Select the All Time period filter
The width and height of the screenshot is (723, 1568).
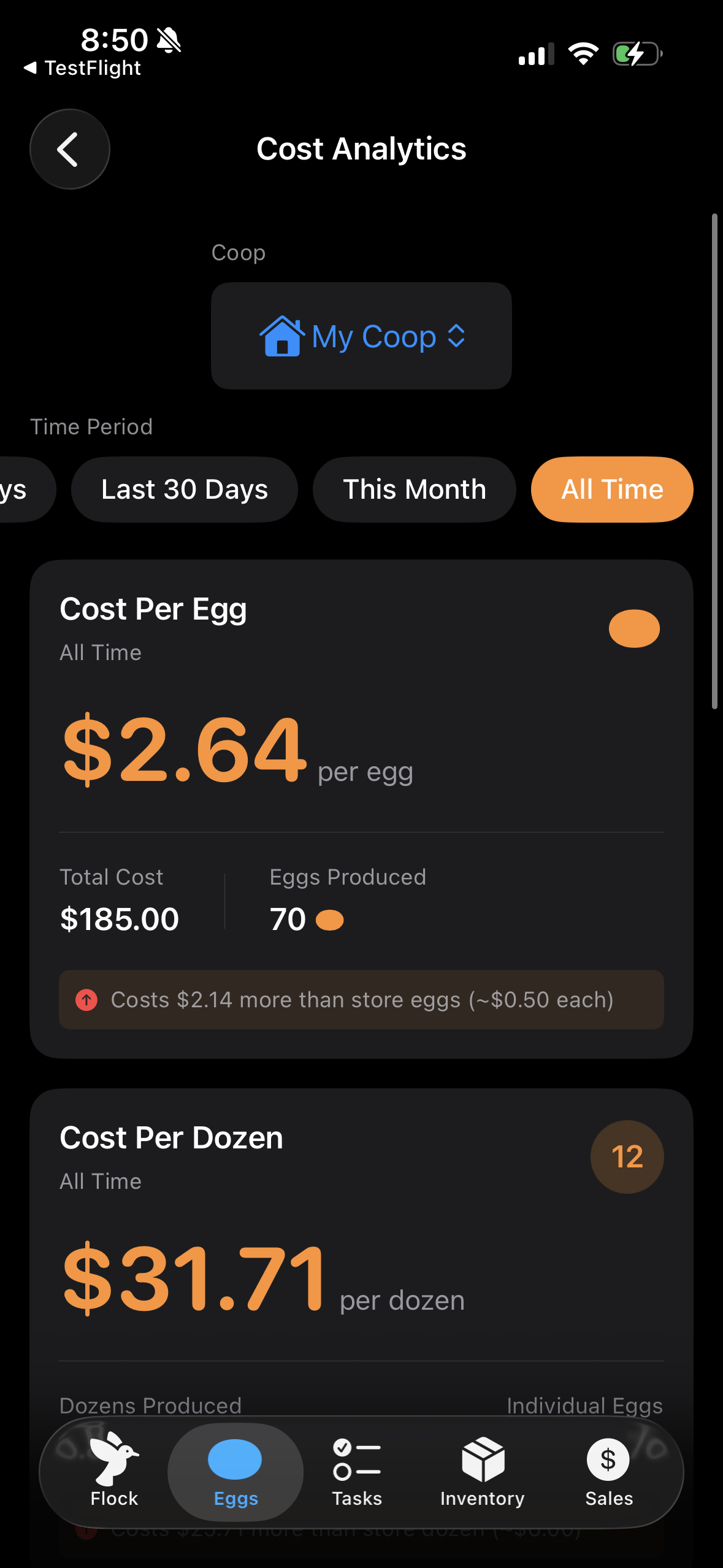(612, 490)
